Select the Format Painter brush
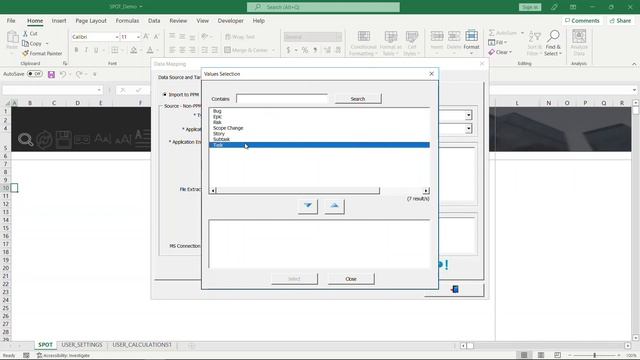This screenshot has height=360, width=640. [25, 53]
